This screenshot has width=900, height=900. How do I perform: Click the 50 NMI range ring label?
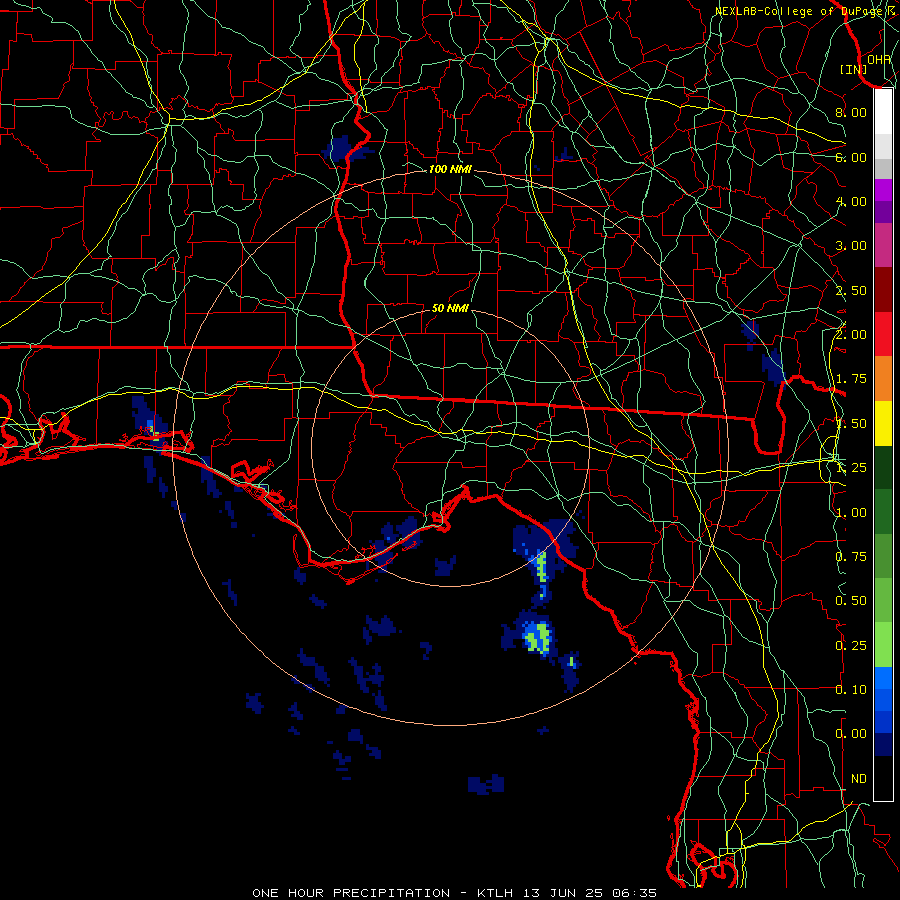(x=450, y=308)
